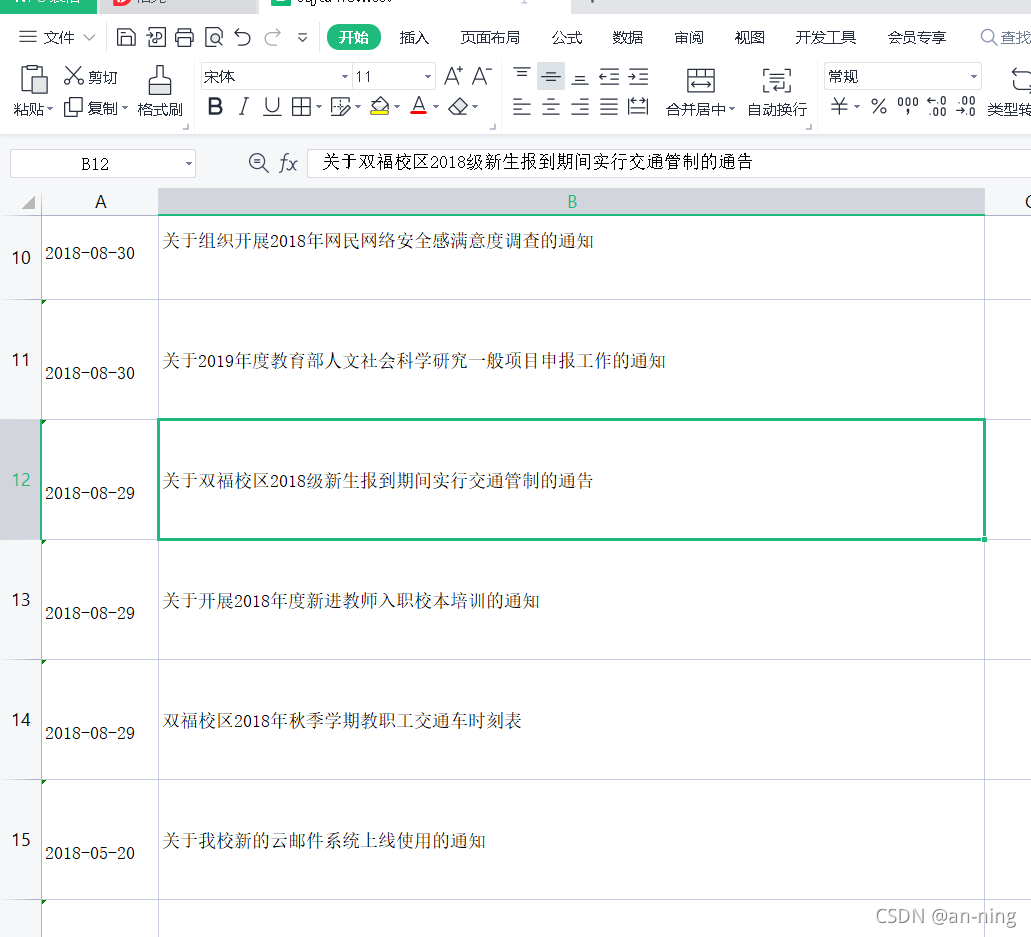Redo the last undone action
This screenshot has width=1031, height=937.
click(272, 37)
